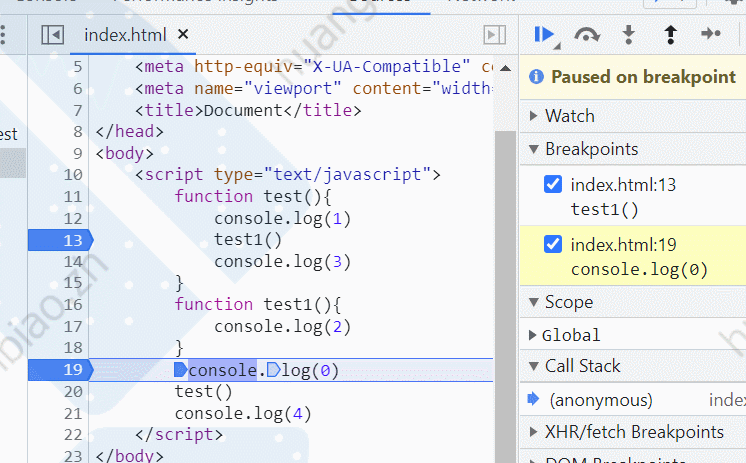
Task: Click the console.log(4) code on line 21
Action: [243, 414]
